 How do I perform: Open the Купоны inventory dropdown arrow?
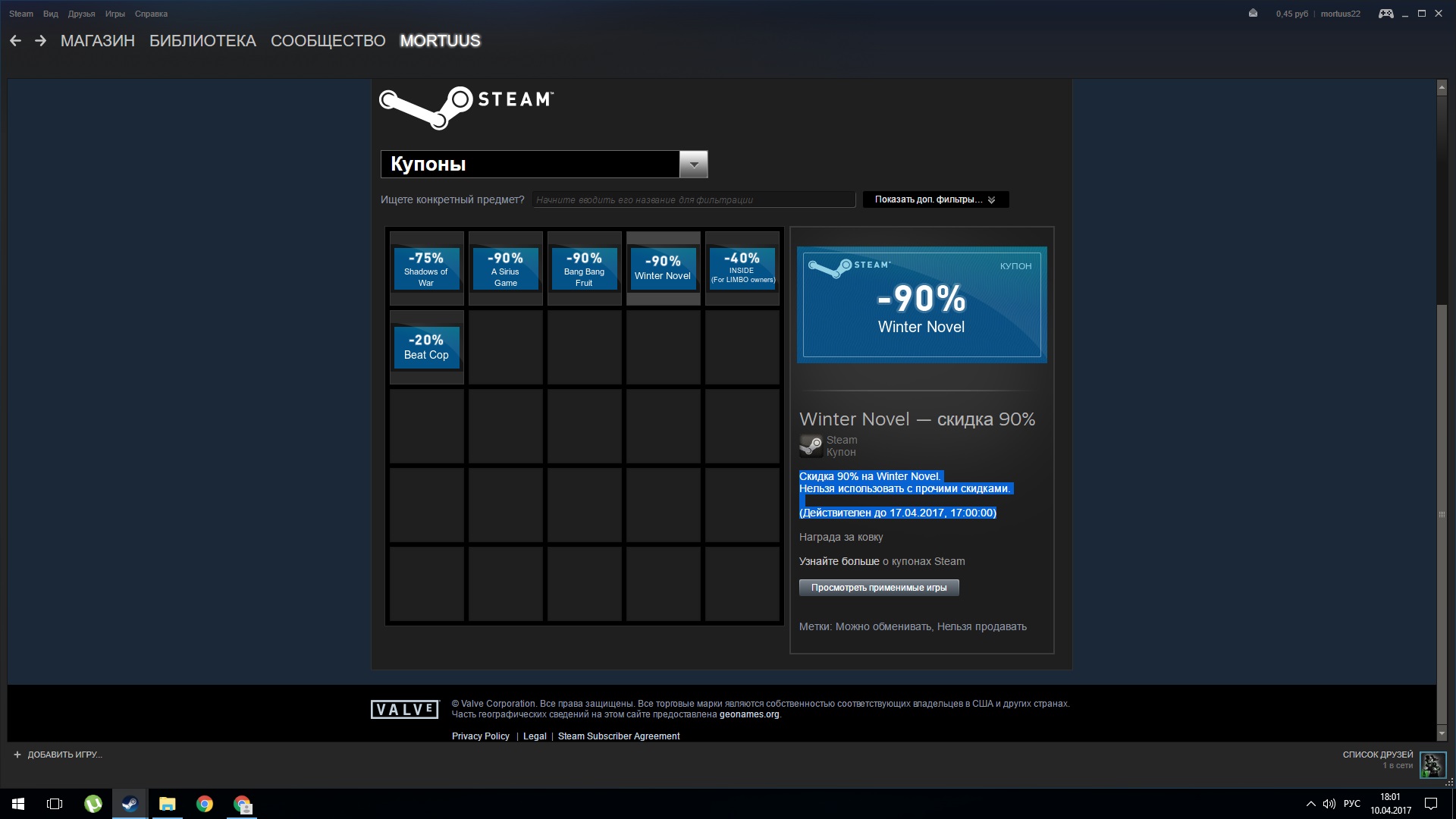coord(693,165)
